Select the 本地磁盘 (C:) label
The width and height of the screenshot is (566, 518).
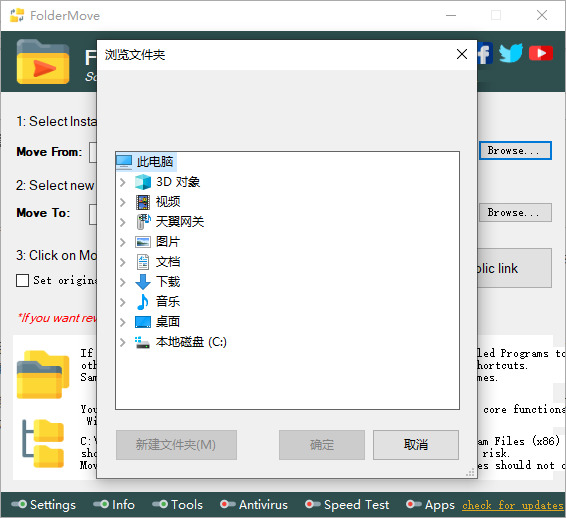[191, 342]
